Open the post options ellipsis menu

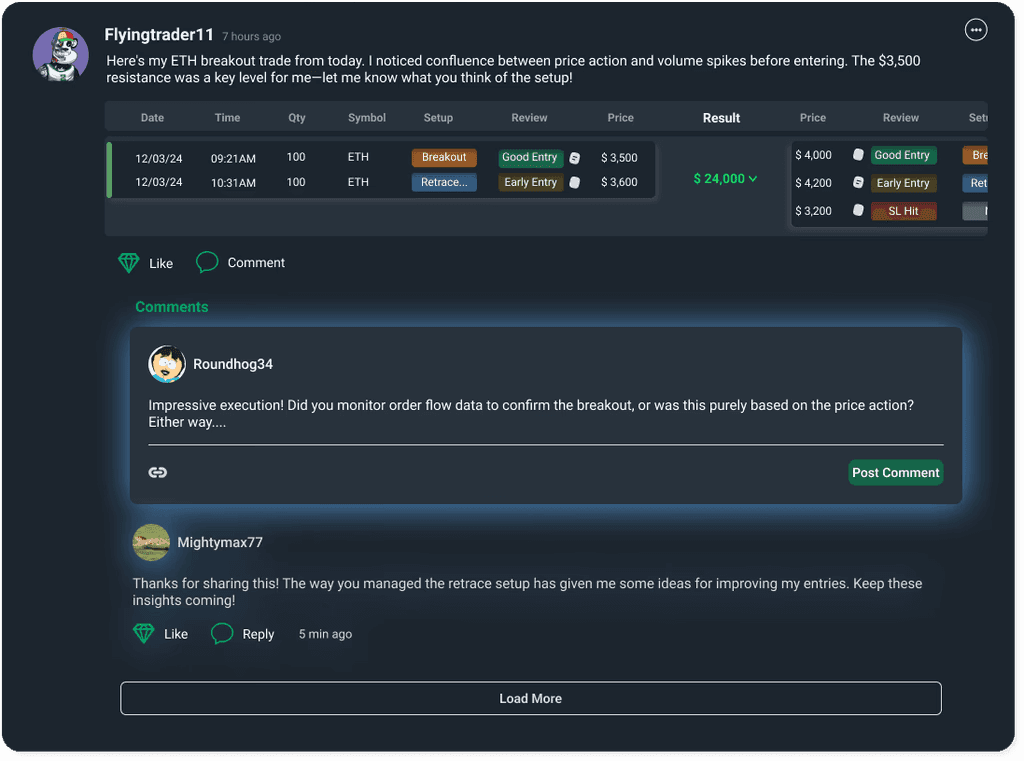coord(976,30)
